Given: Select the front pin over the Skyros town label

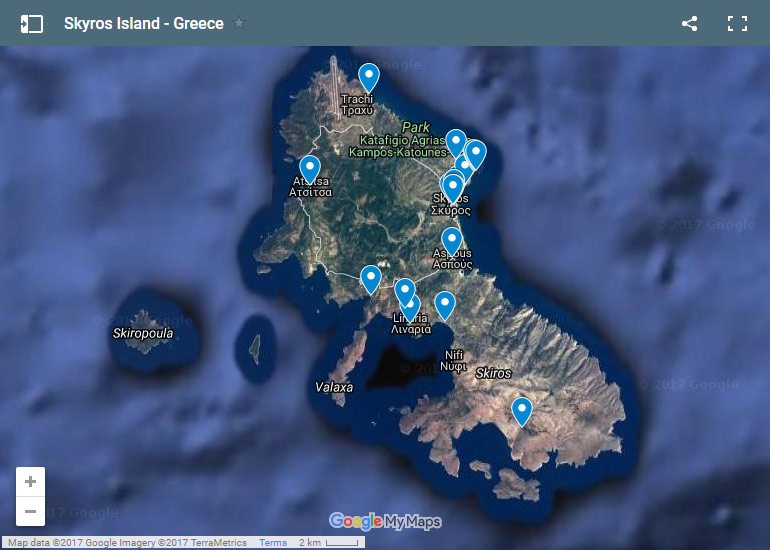Looking at the screenshot, I should click(453, 190).
